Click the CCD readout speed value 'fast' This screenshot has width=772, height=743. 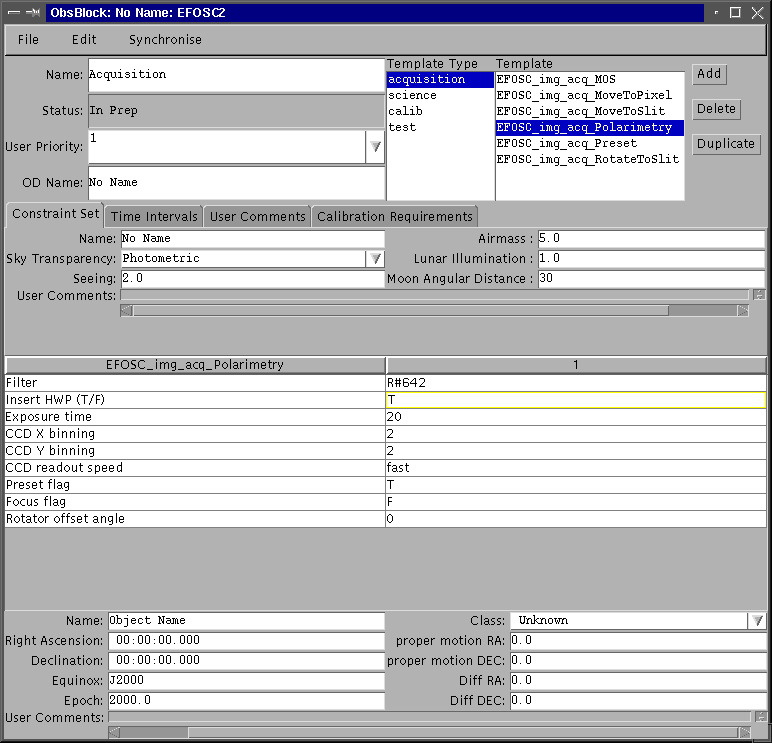[x=576, y=468]
